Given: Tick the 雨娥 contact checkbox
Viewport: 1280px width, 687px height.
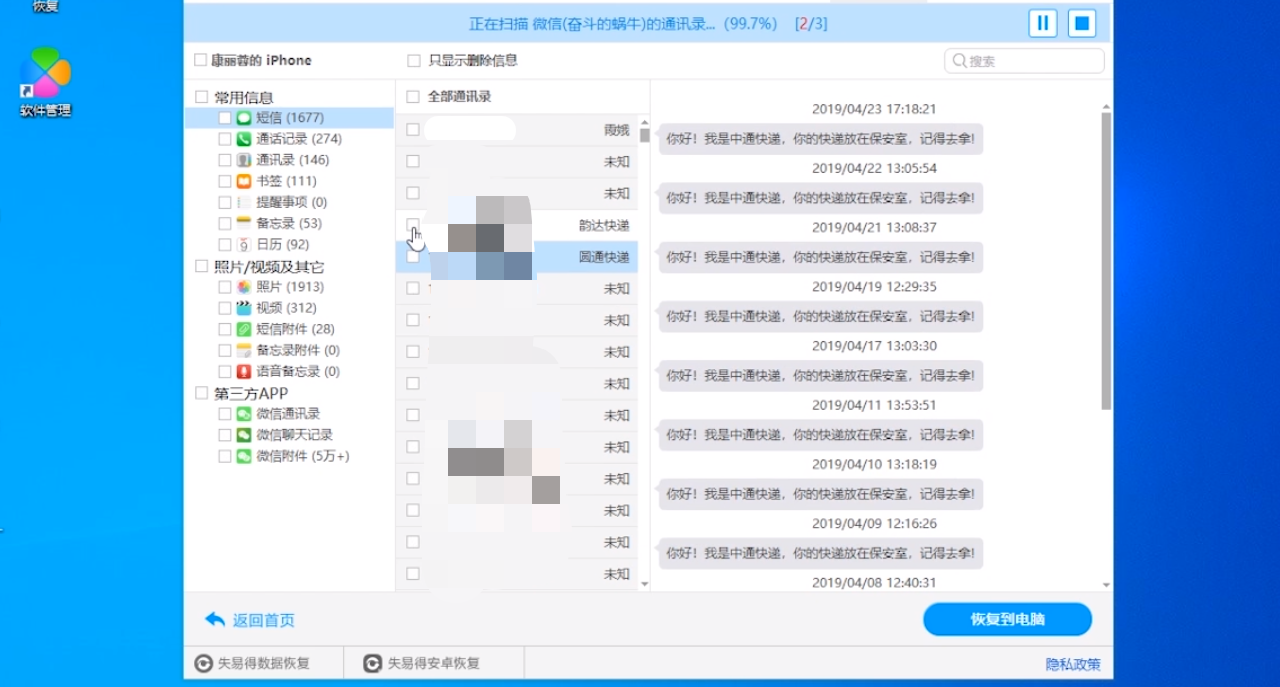Looking at the screenshot, I should (x=413, y=130).
